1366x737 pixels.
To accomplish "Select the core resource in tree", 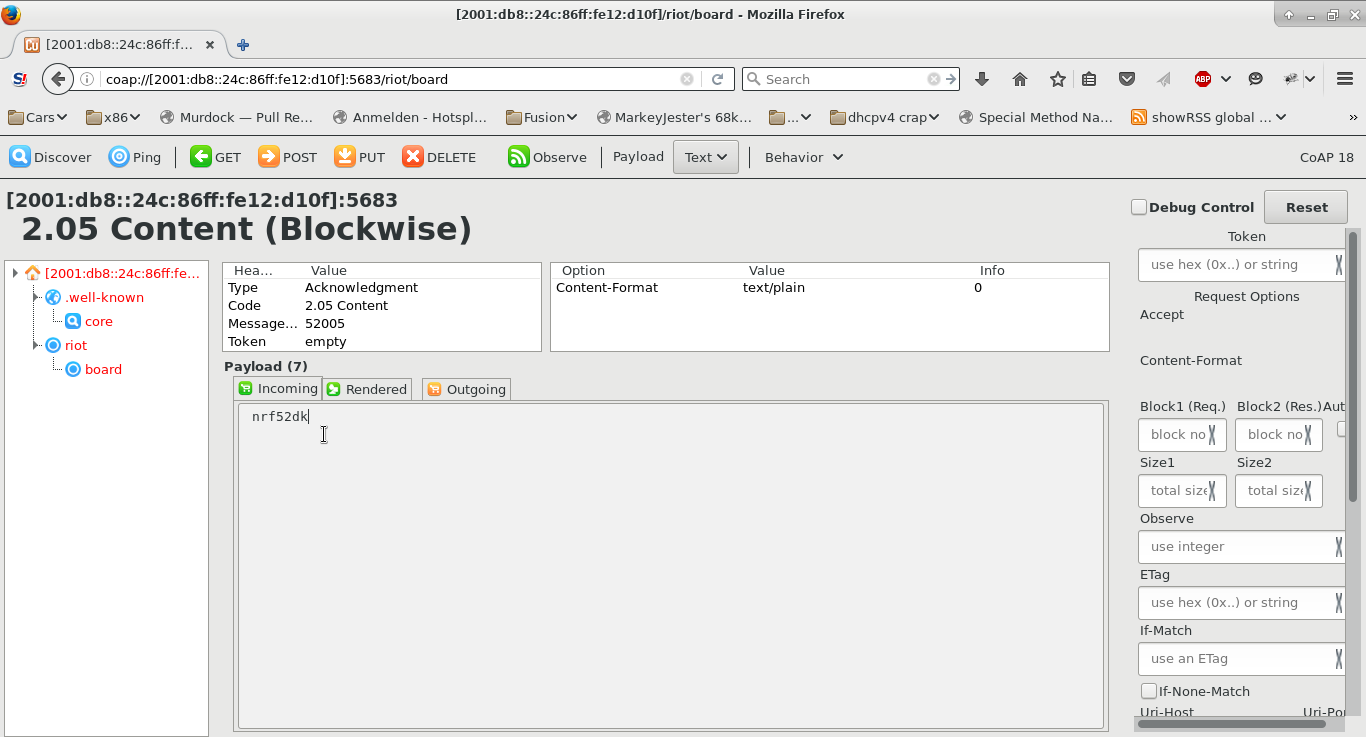I will pos(98,321).
